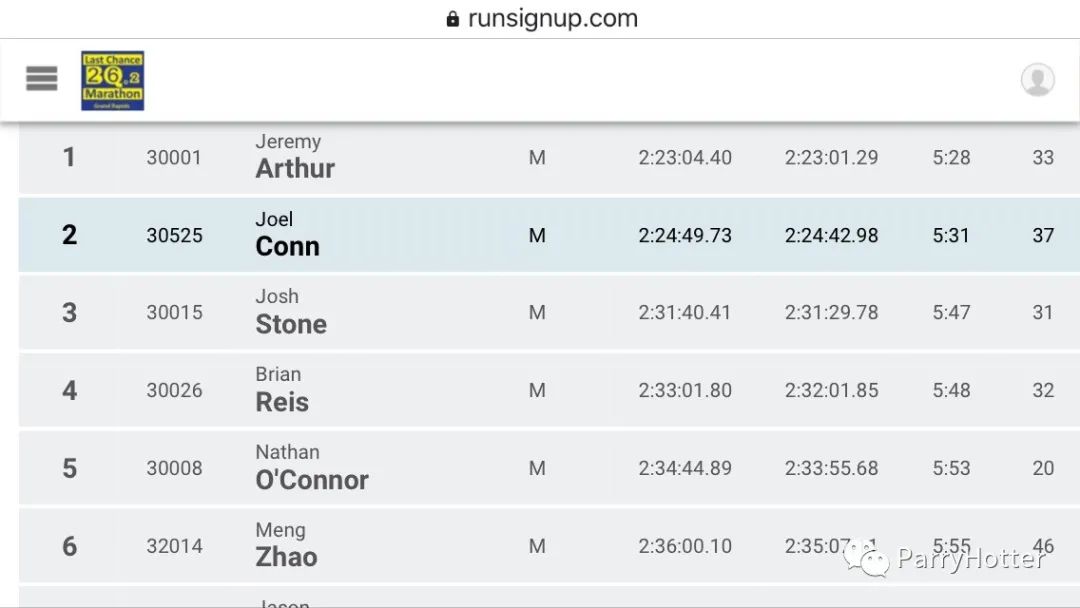1080x608 pixels.
Task: Click the Last Chance Marathon logo
Action: [112, 81]
